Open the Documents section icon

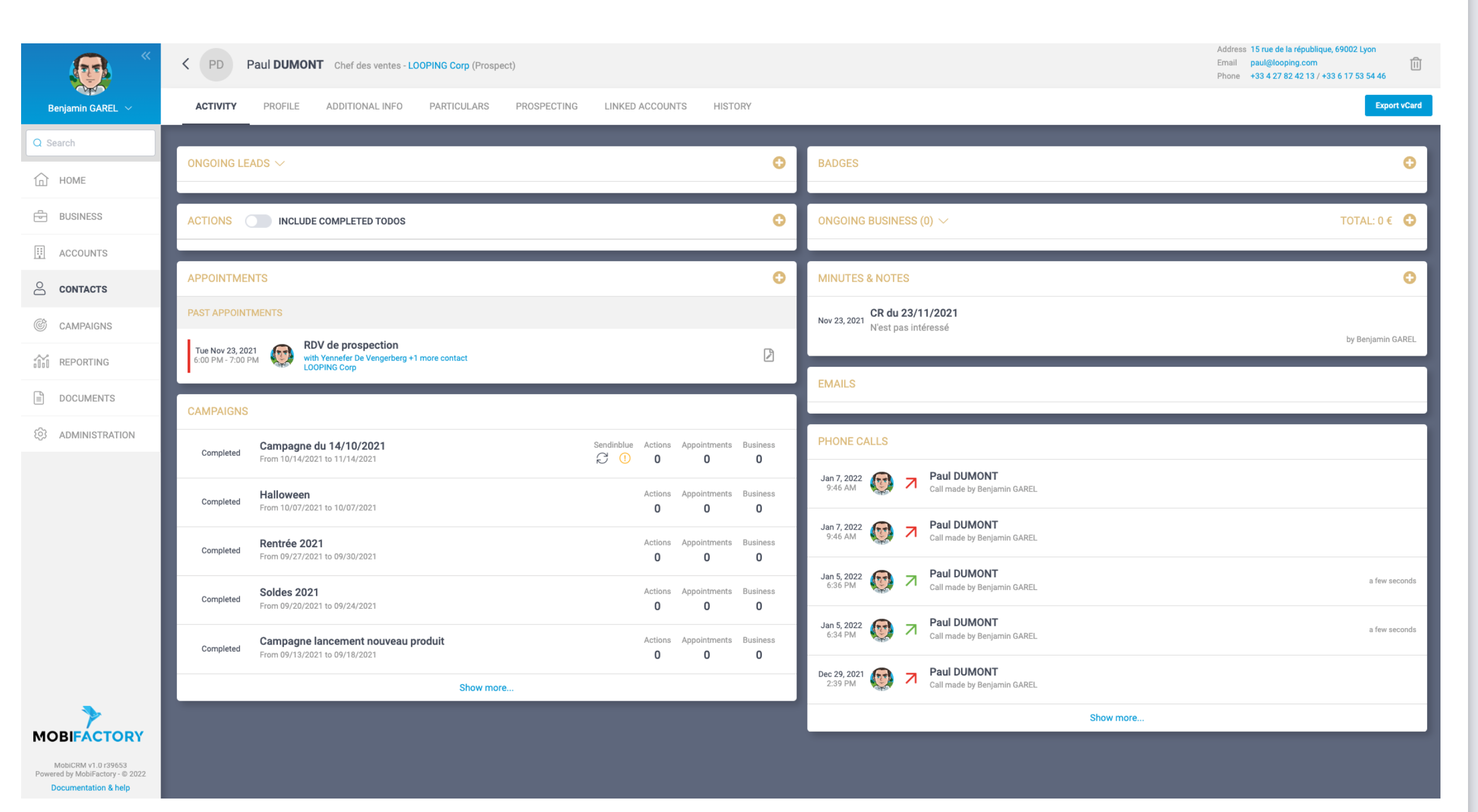coord(39,398)
